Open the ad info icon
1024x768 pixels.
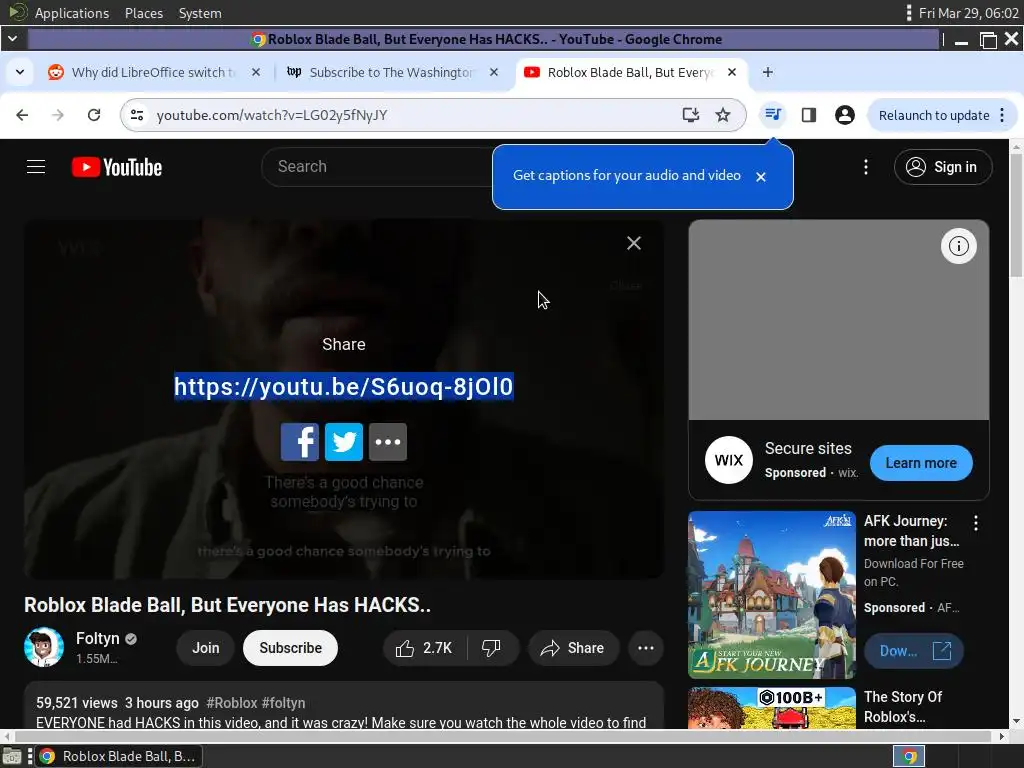[x=958, y=246]
